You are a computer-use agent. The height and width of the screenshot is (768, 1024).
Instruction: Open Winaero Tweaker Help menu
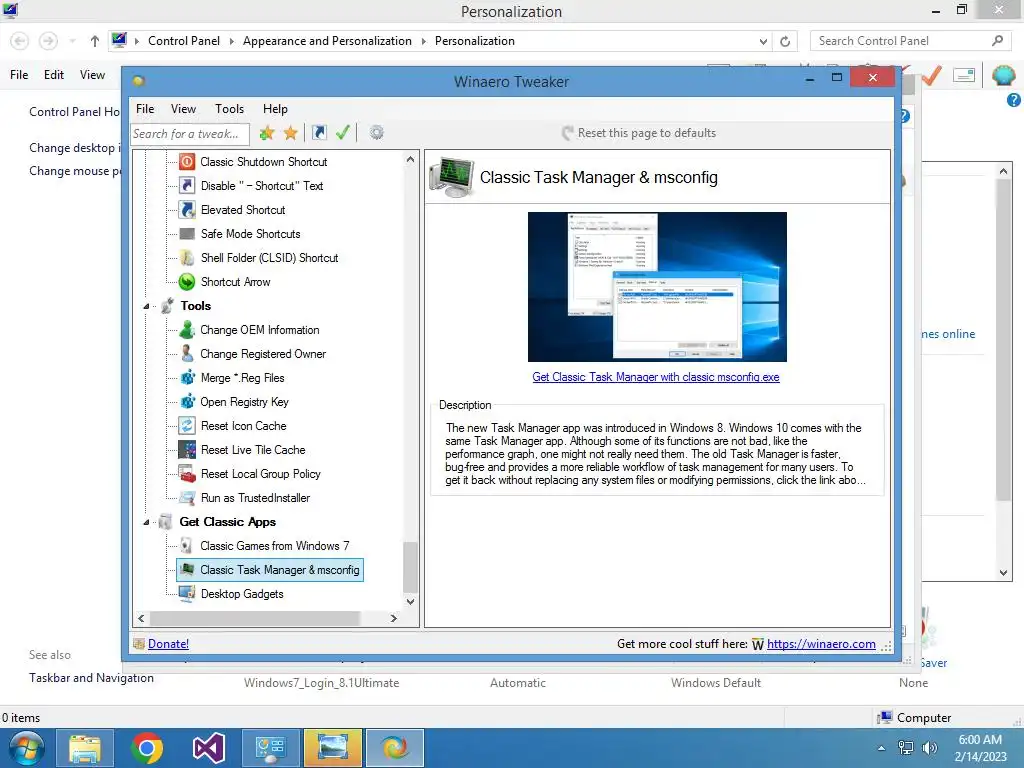coord(275,109)
